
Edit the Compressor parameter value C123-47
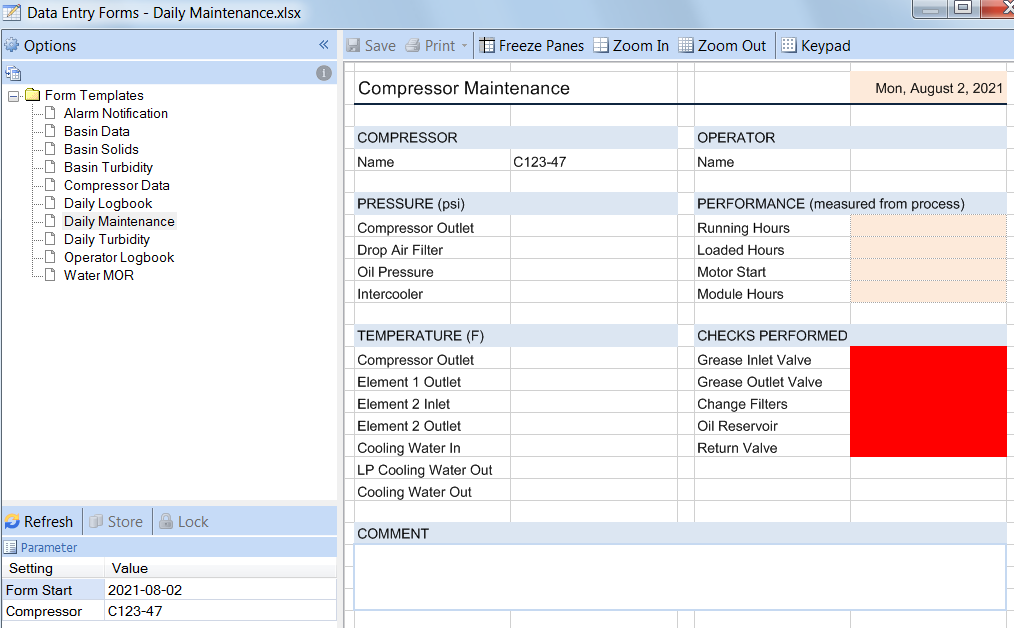(x=220, y=611)
